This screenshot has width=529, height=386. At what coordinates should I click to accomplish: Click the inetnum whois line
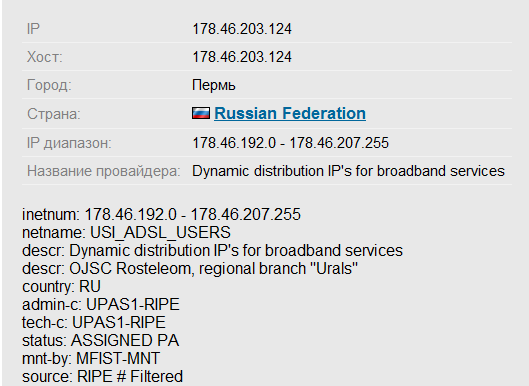(x=161, y=215)
